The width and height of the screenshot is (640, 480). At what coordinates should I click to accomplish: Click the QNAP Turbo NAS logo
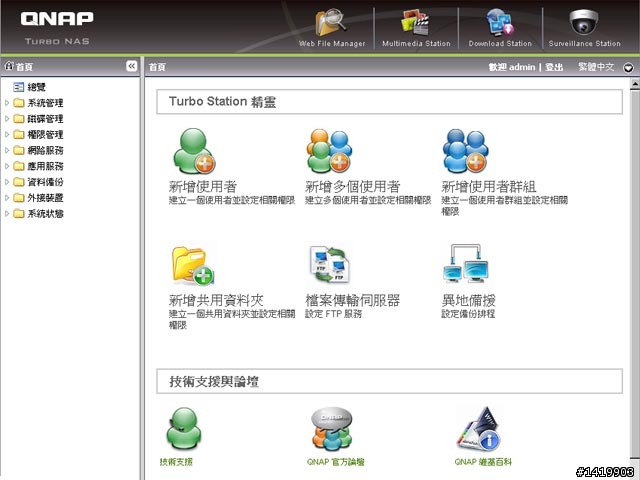point(57,27)
